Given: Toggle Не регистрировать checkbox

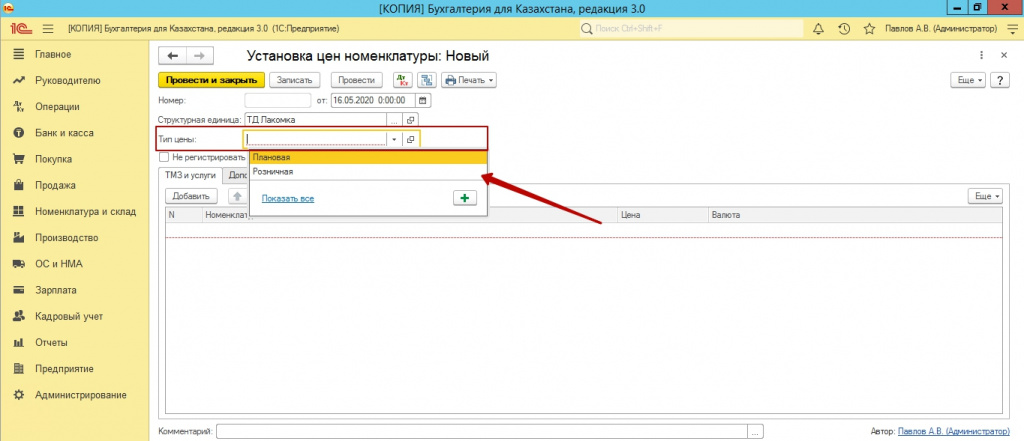Looking at the screenshot, I should [x=163, y=157].
